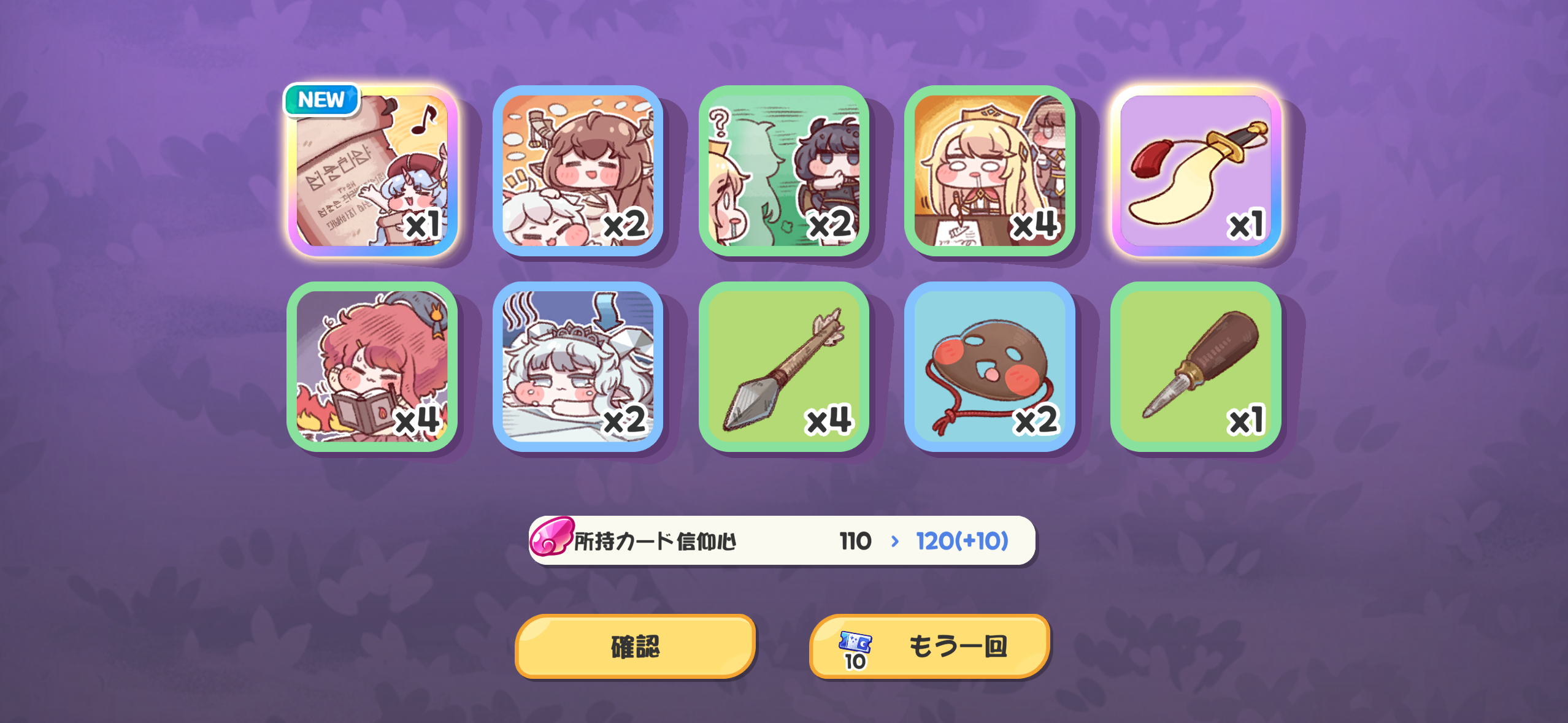Select the NEW scroll card with music note

[372, 170]
